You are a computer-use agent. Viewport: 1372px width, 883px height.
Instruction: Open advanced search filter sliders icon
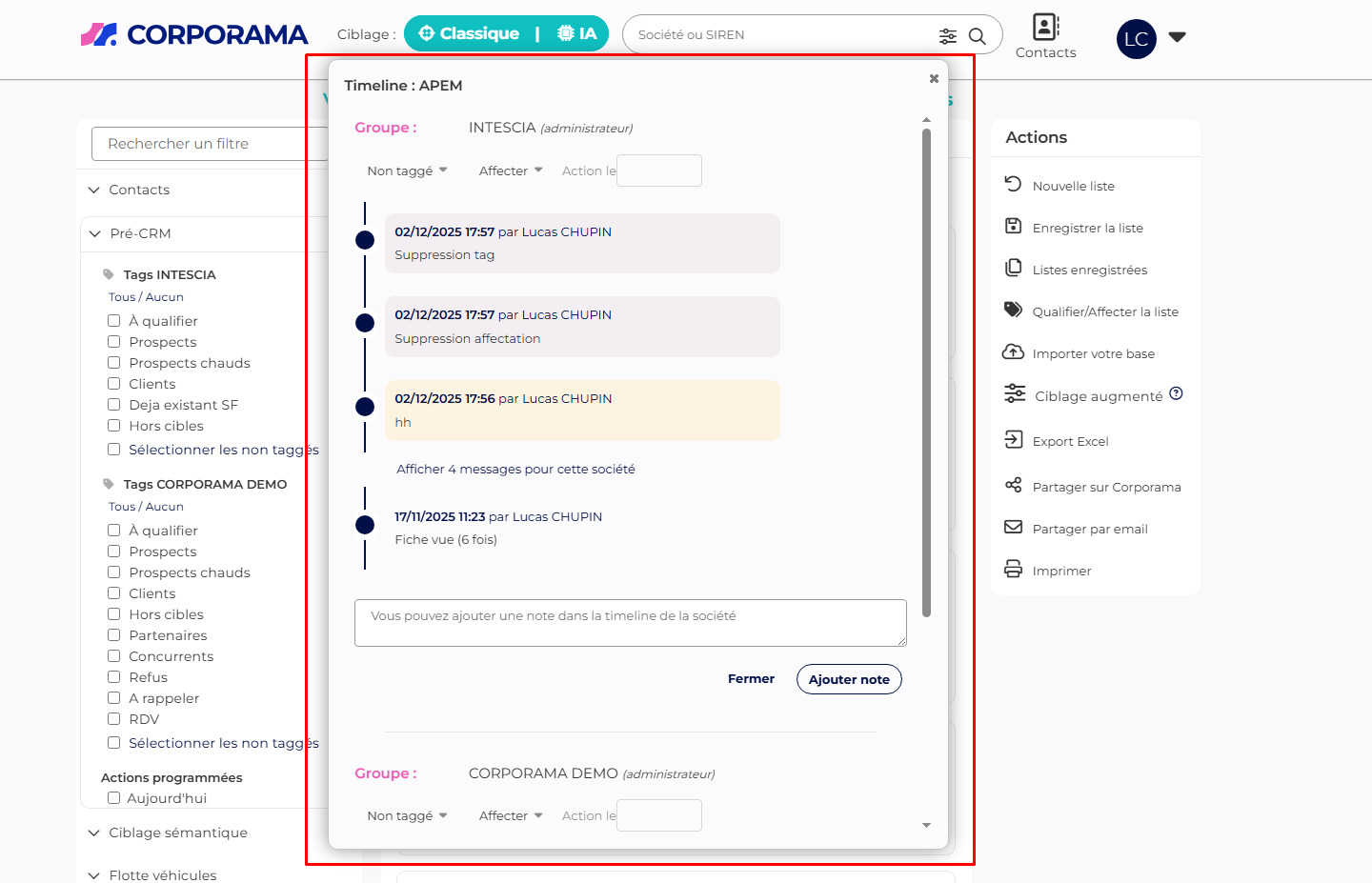tap(947, 36)
